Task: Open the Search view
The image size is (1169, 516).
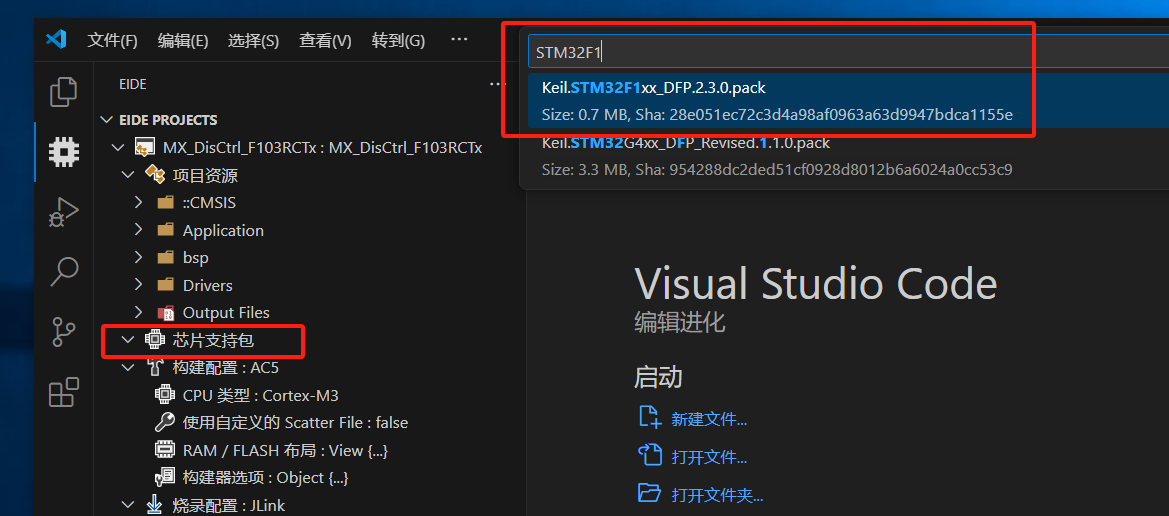Action: click(x=64, y=271)
